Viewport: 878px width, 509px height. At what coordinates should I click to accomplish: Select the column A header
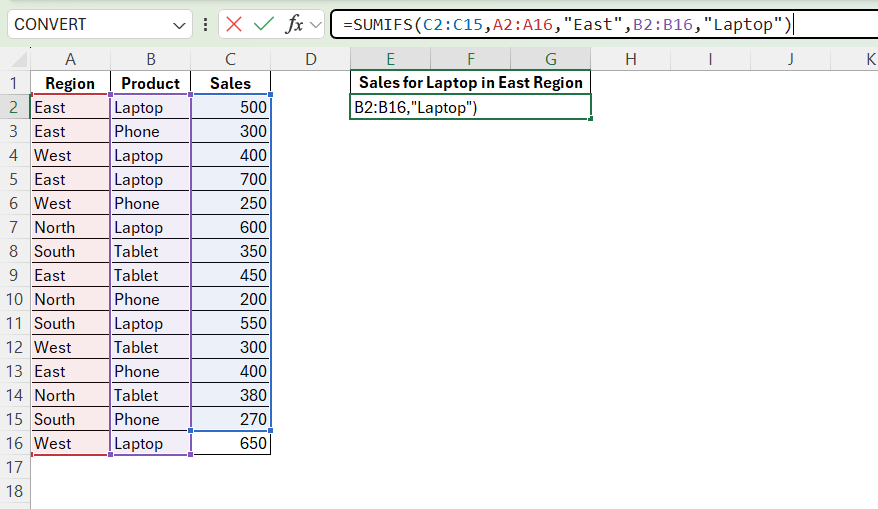click(x=70, y=60)
